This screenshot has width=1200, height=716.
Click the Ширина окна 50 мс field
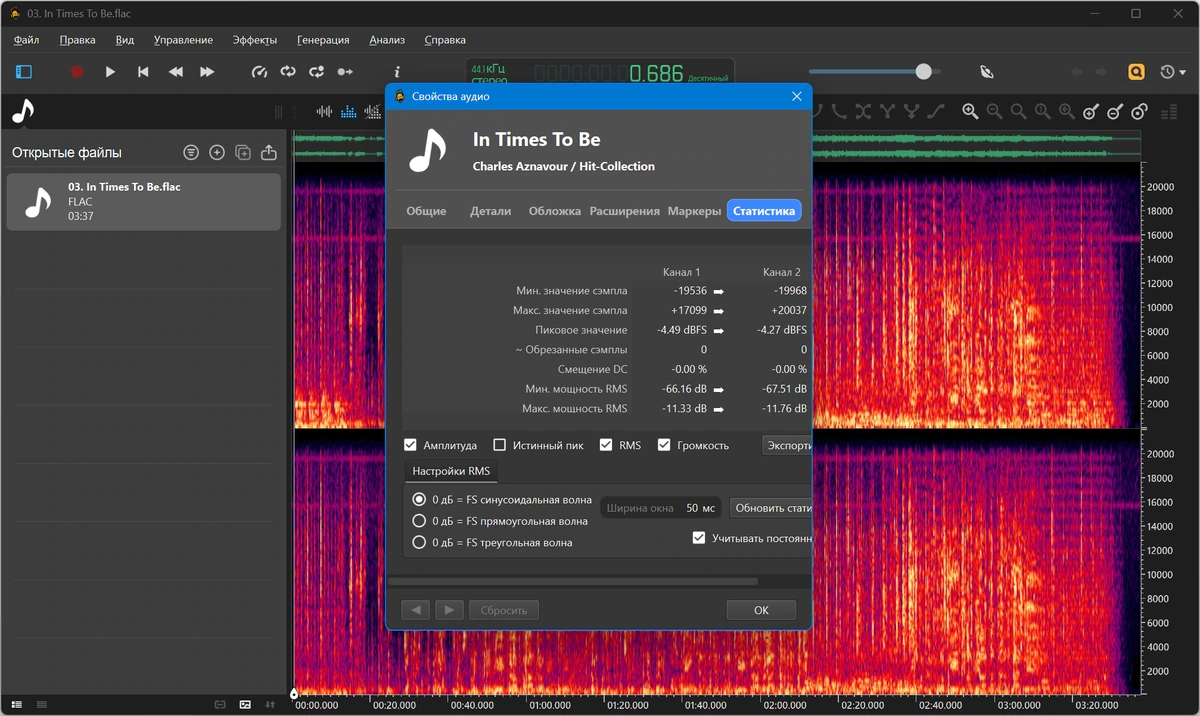[x=660, y=508]
